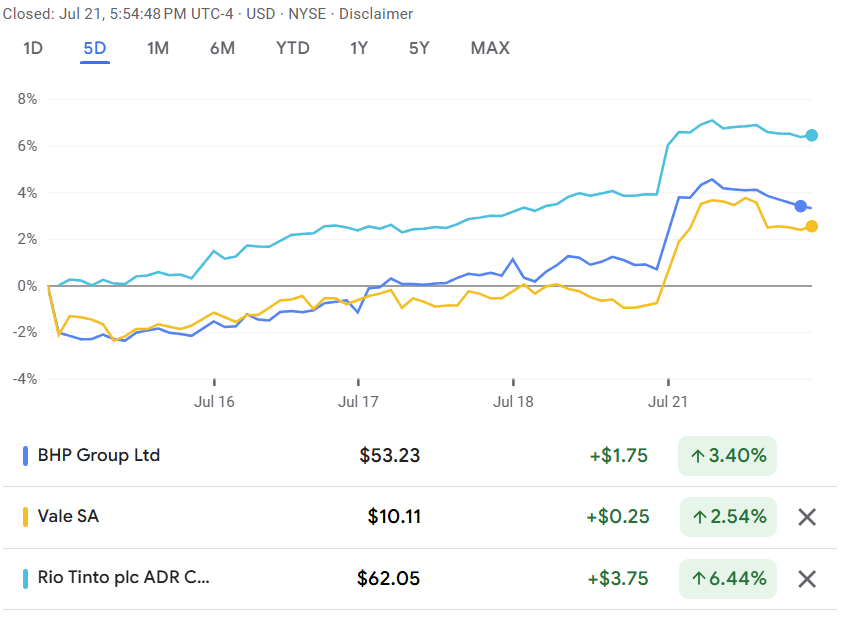
Task: Open the 5Y chart range
Action: (419, 49)
